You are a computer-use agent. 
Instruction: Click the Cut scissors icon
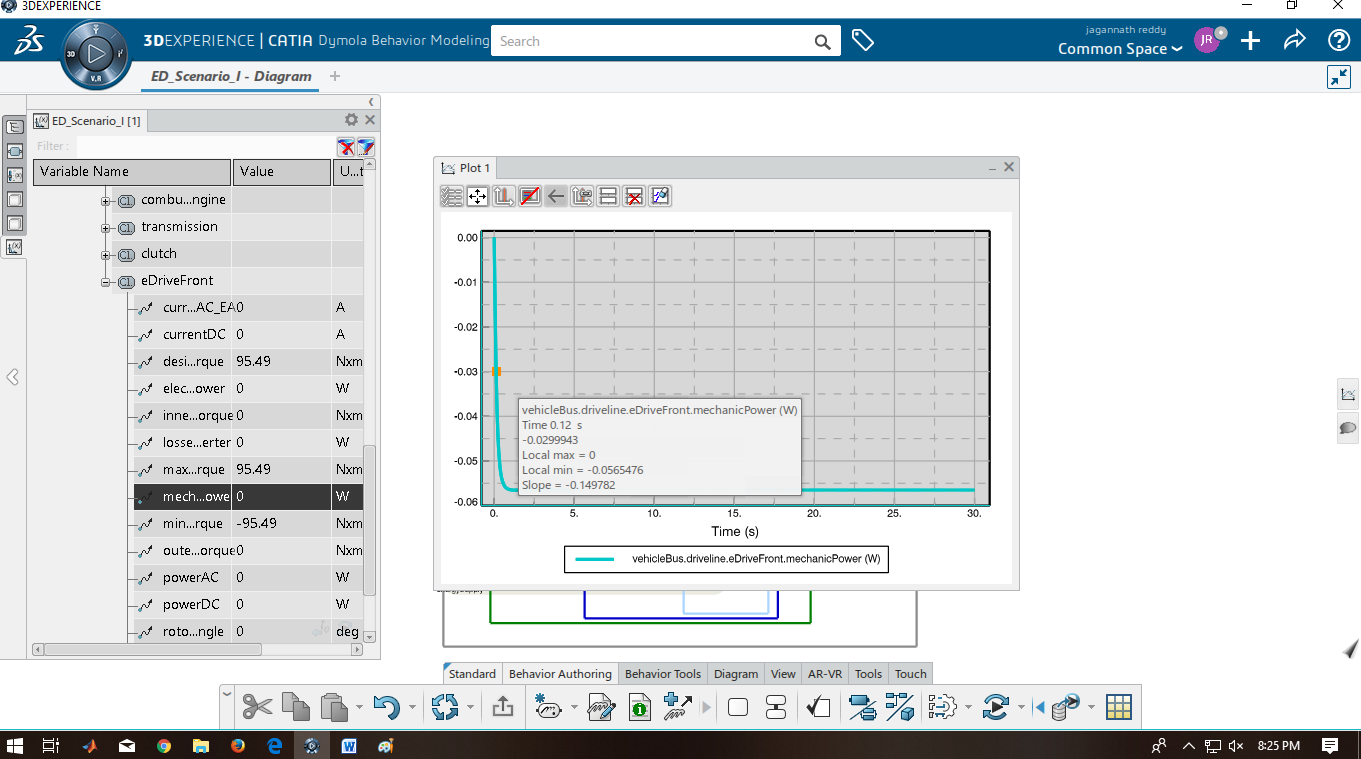pos(257,708)
